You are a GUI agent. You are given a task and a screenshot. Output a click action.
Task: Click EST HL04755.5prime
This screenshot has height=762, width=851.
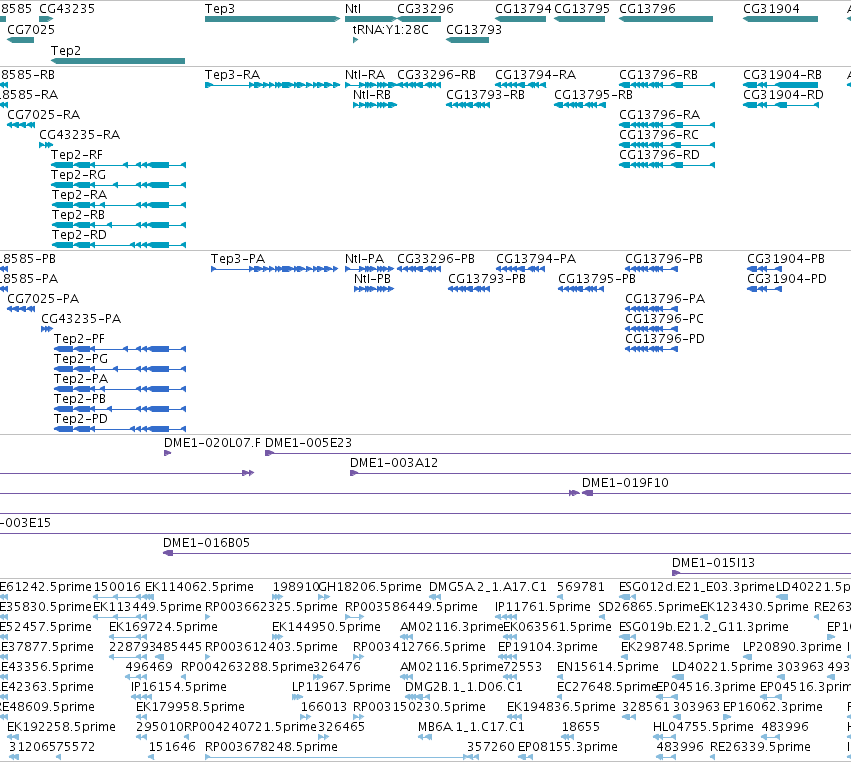pos(664,737)
